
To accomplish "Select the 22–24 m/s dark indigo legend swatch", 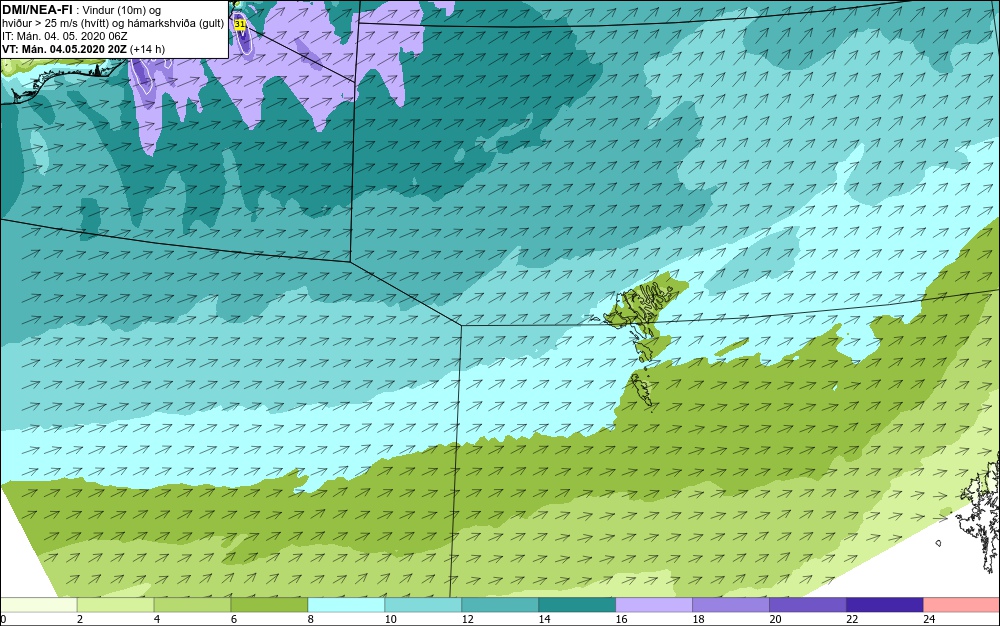I will [885, 605].
